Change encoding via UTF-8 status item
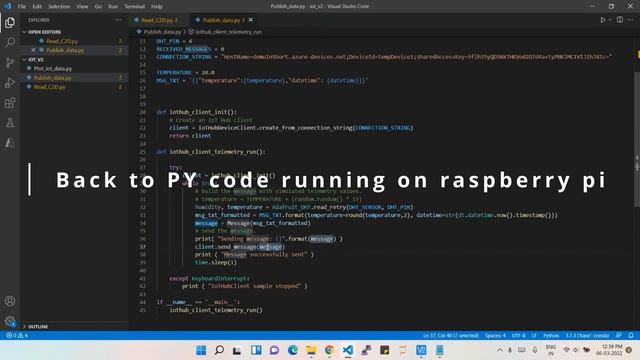The image size is (640, 360). (519, 336)
